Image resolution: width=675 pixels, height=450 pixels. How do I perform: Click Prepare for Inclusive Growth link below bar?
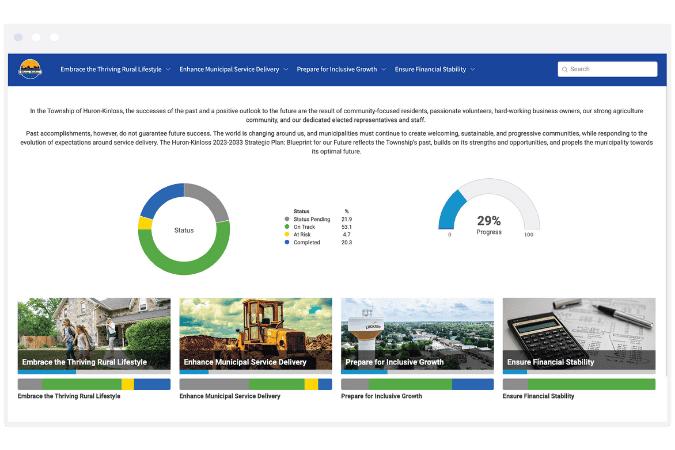(381, 396)
